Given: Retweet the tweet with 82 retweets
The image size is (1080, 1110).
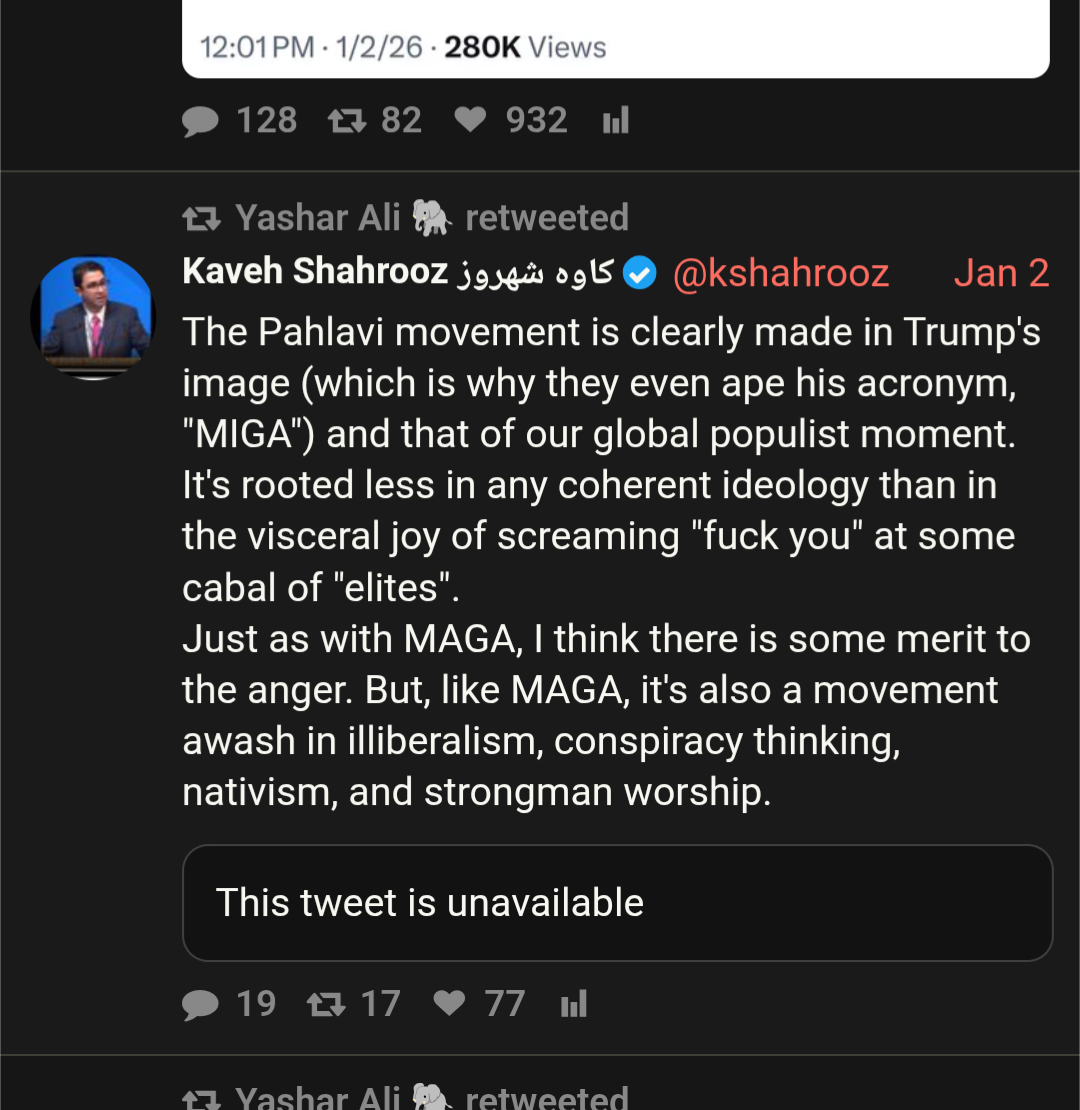Looking at the screenshot, I should [345, 122].
